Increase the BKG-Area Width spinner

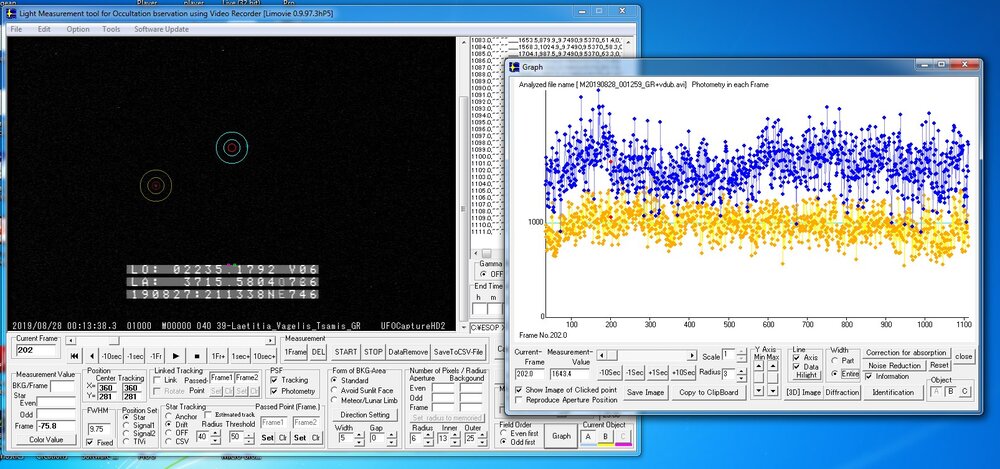tap(361, 433)
